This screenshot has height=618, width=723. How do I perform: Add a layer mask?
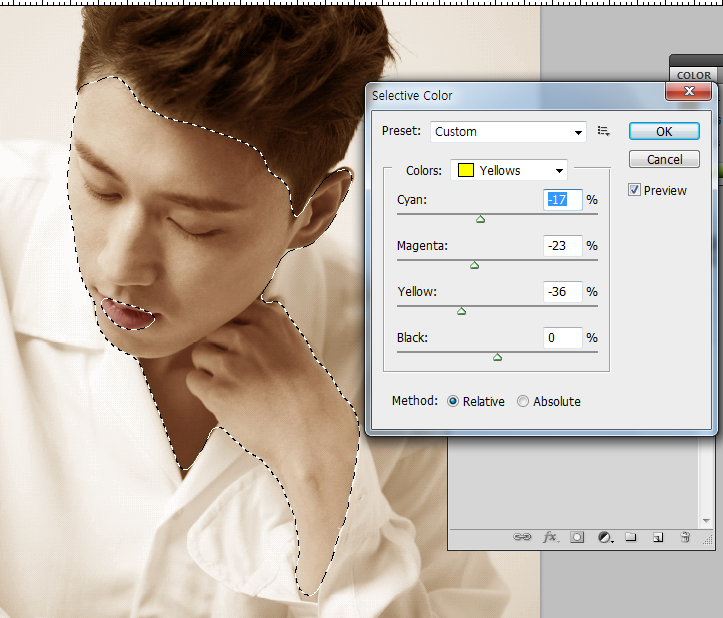[577, 537]
